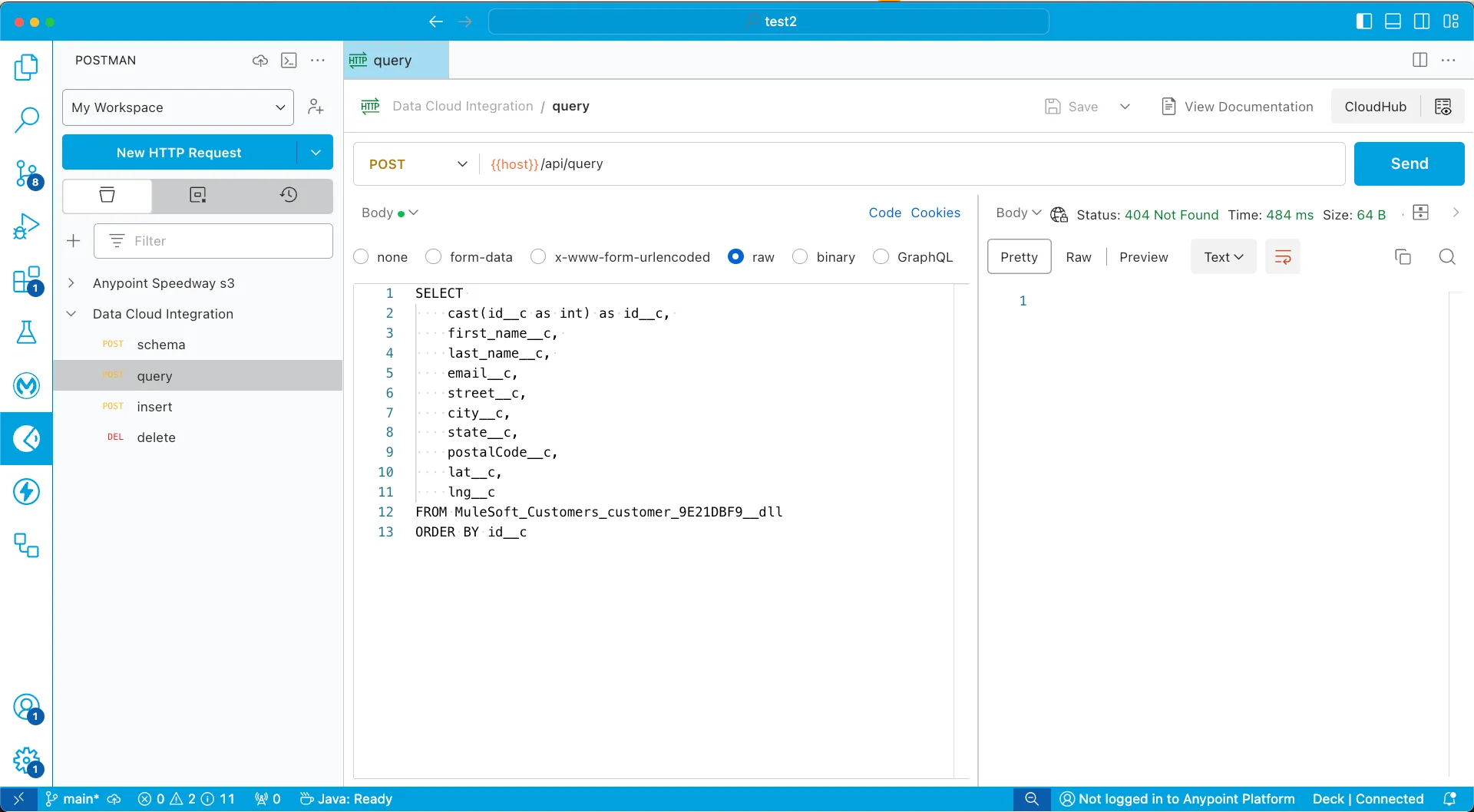Open the Text format dropdown
The width and height of the screenshot is (1474, 812).
[1223, 257]
